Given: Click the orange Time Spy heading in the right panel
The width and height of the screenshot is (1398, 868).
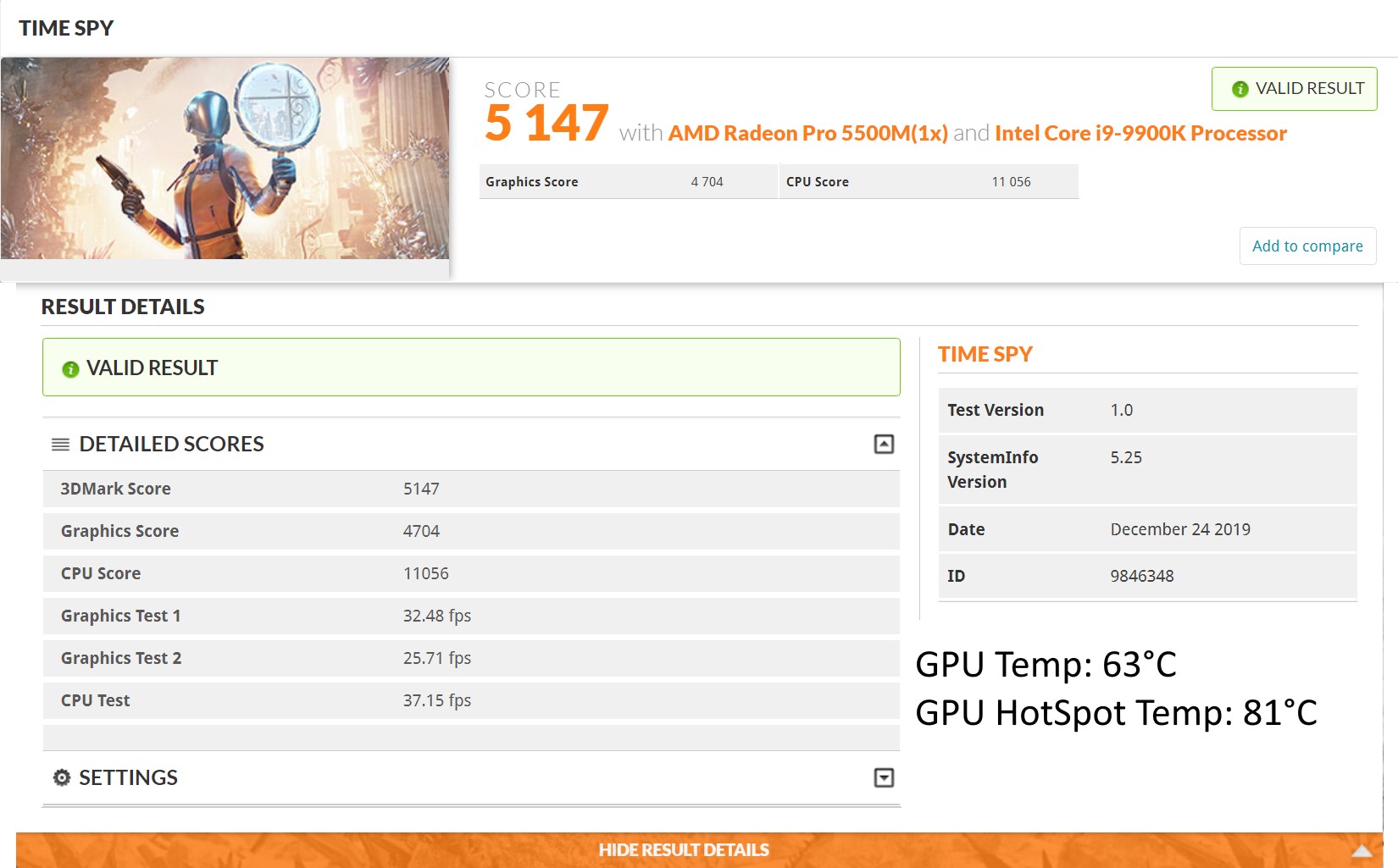Looking at the screenshot, I should coord(985,354).
